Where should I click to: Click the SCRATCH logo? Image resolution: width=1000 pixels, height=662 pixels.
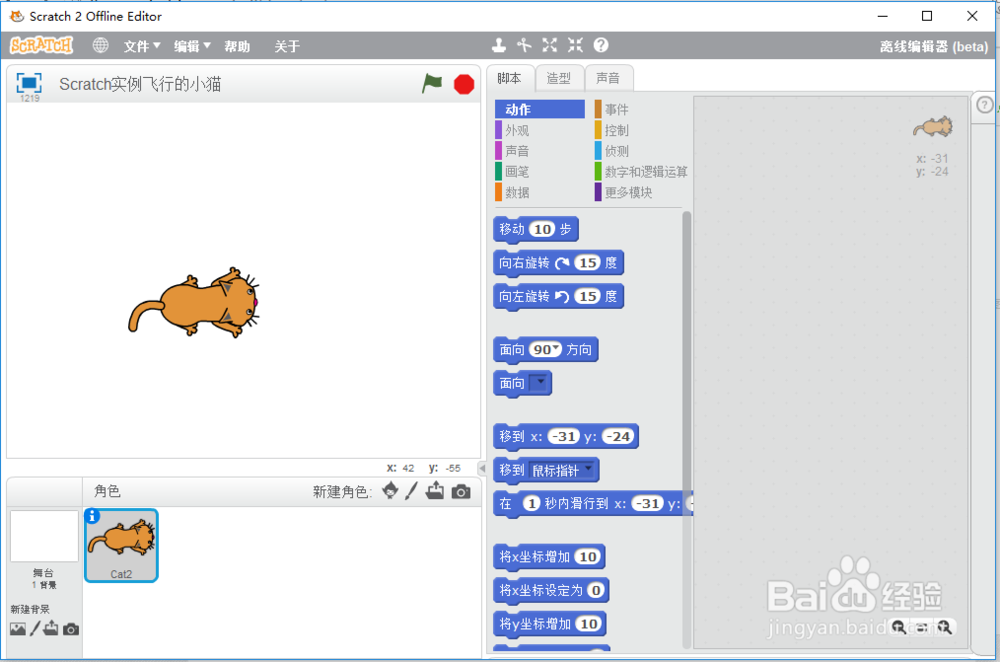coord(41,45)
